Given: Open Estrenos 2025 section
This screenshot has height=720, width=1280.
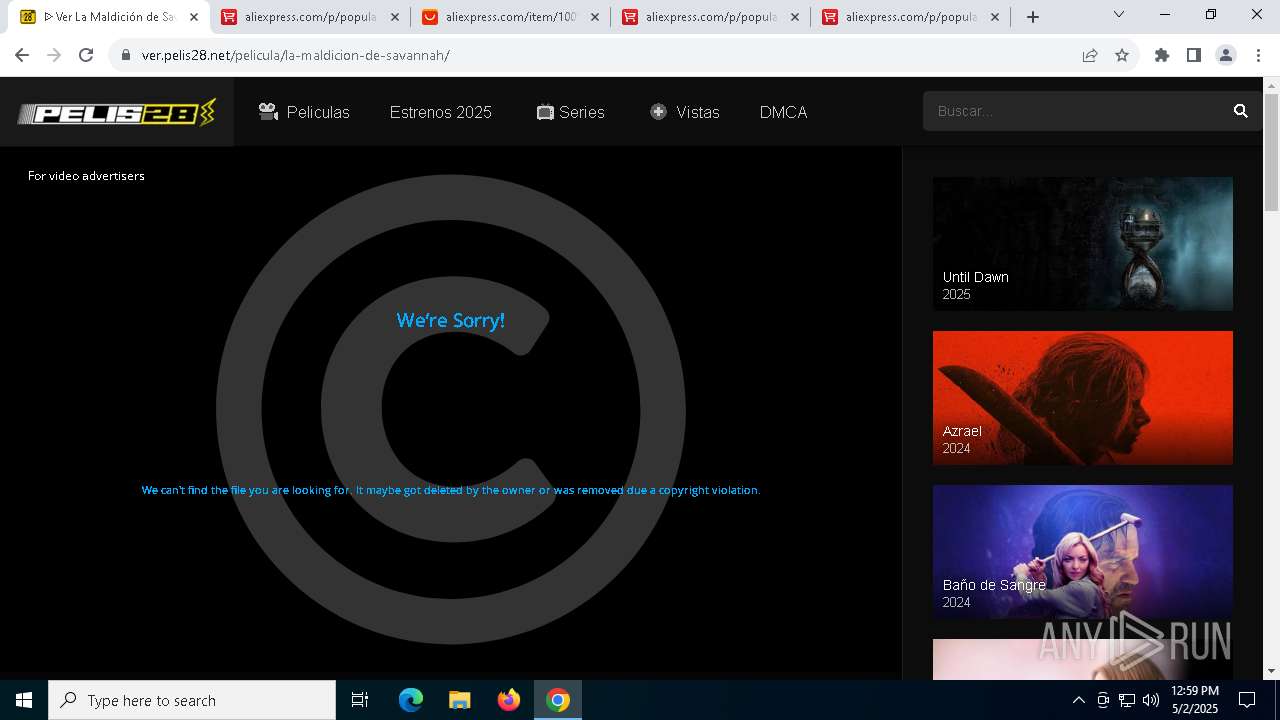Looking at the screenshot, I should point(441,112).
